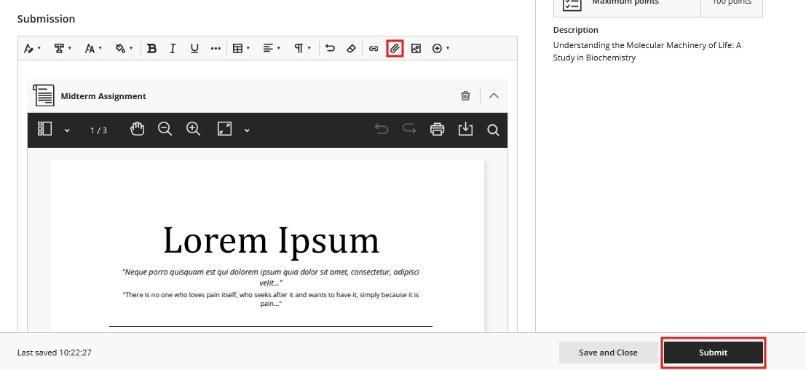Select the Midterm Assignment title text
Viewport: 806px width, 370px height.
(x=103, y=96)
